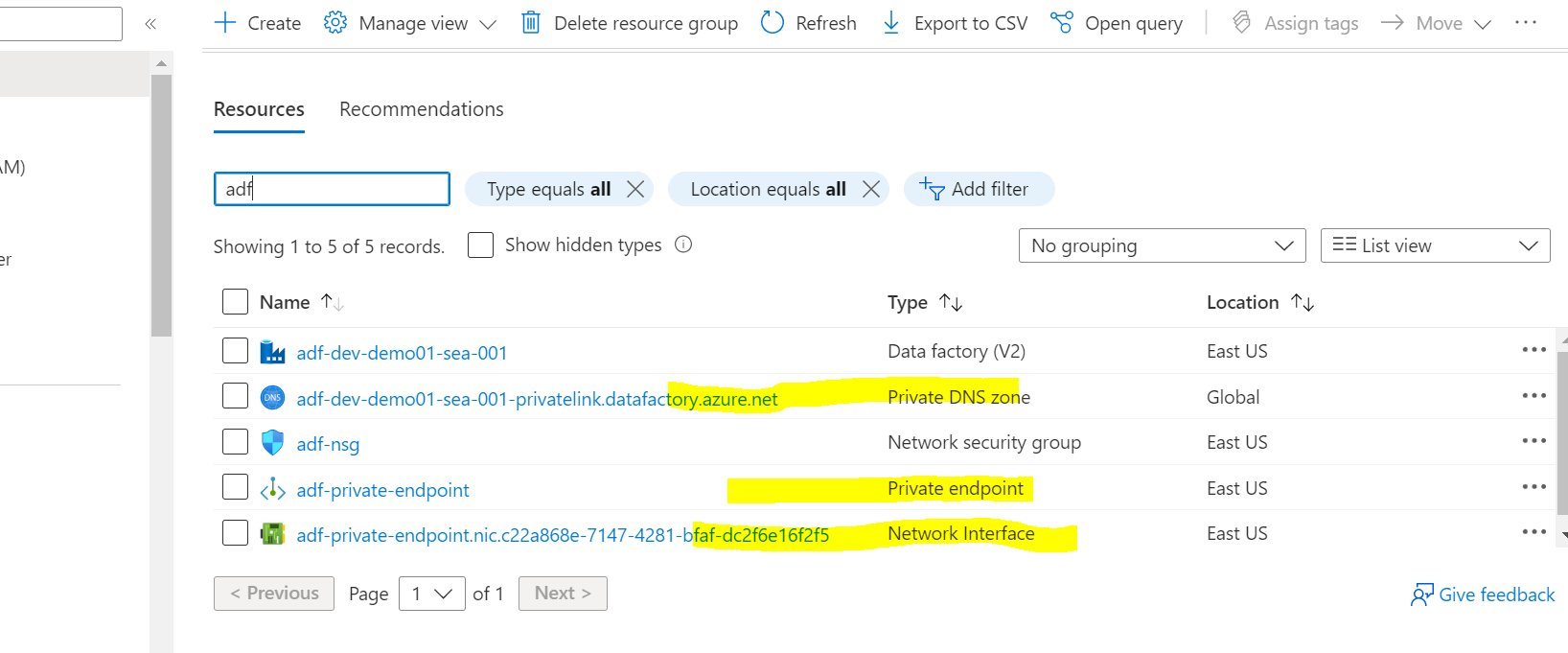Sort by Location column arrows
This screenshot has height=653, width=1568.
click(1303, 302)
